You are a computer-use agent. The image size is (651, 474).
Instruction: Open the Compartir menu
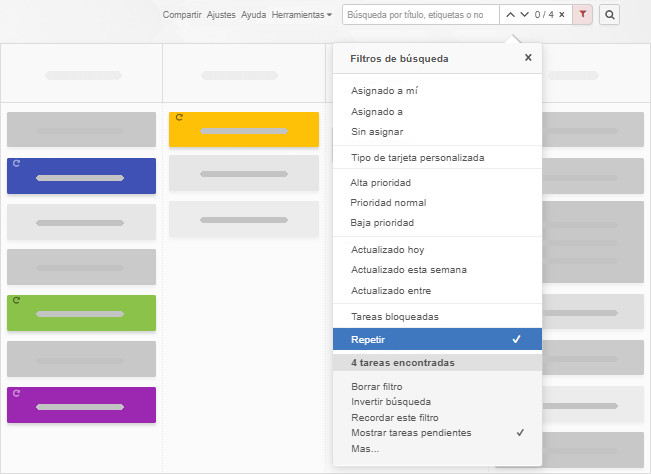tap(182, 15)
